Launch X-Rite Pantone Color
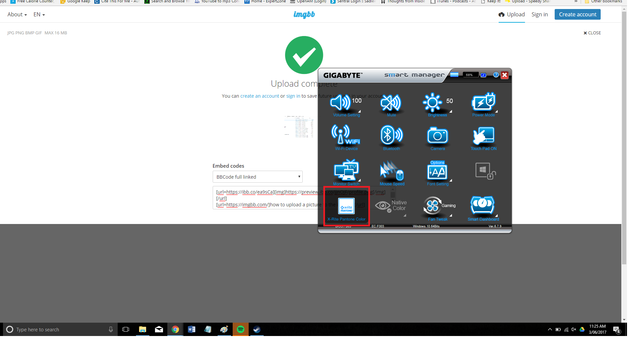640x360 pixels. 346,206
